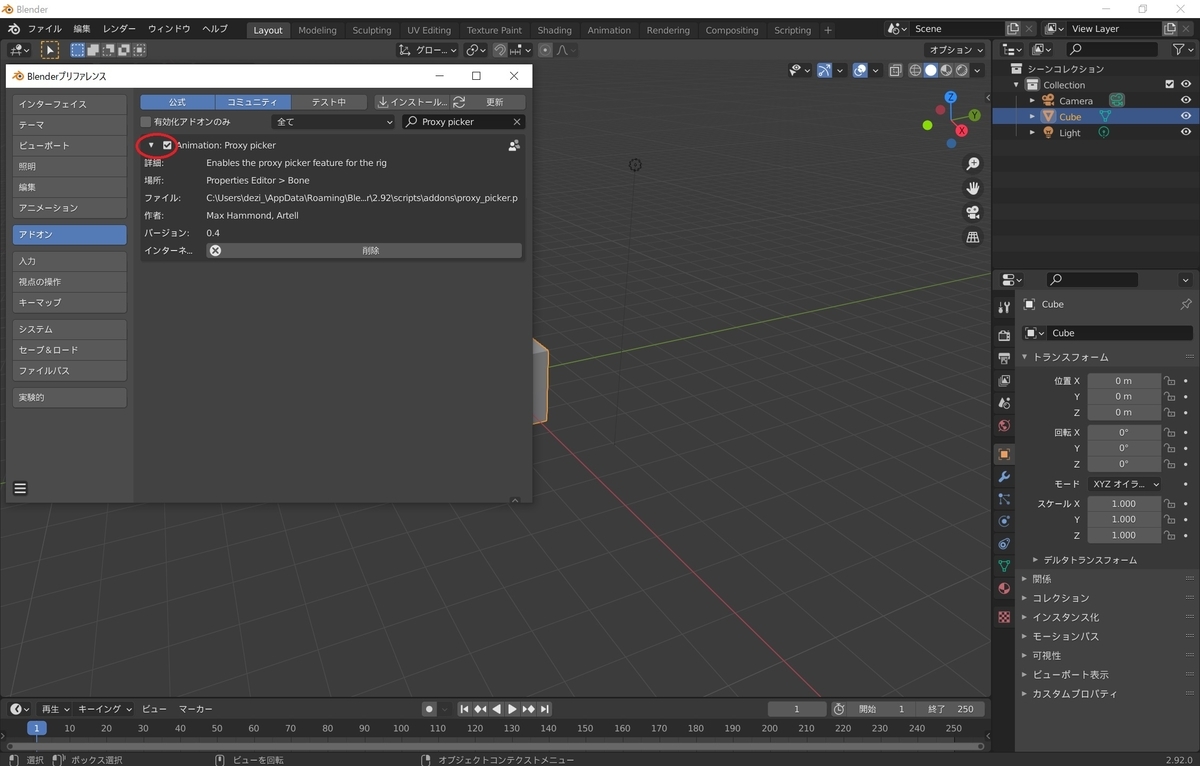The width and height of the screenshot is (1200, 766).
Task: Enable the 'Enabled Add-ons Only' checkbox
Action: [x=146, y=122]
